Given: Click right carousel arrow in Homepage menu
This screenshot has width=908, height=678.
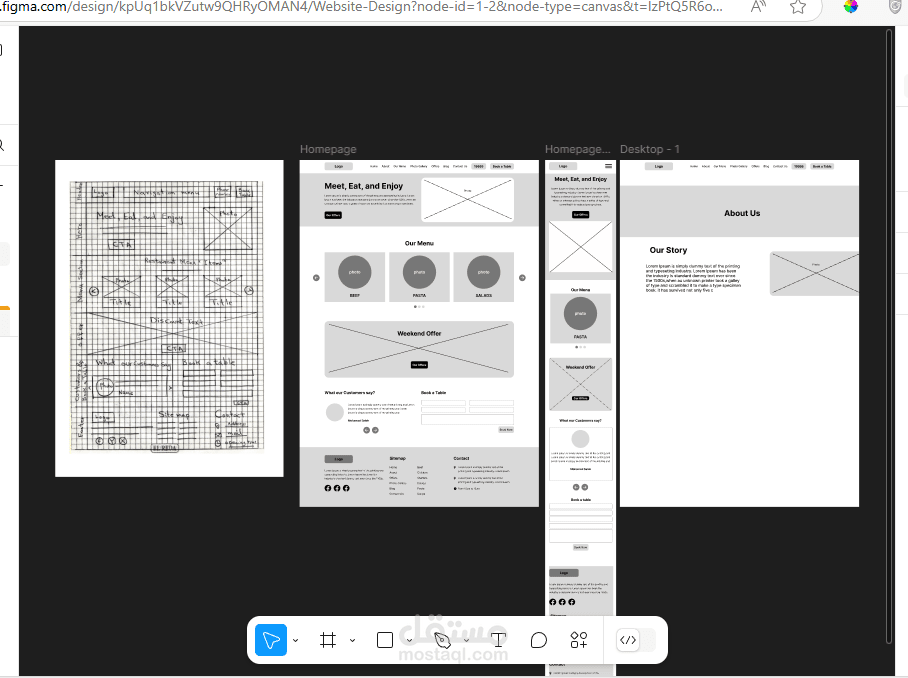Looking at the screenshot, I should click(522, 278).
